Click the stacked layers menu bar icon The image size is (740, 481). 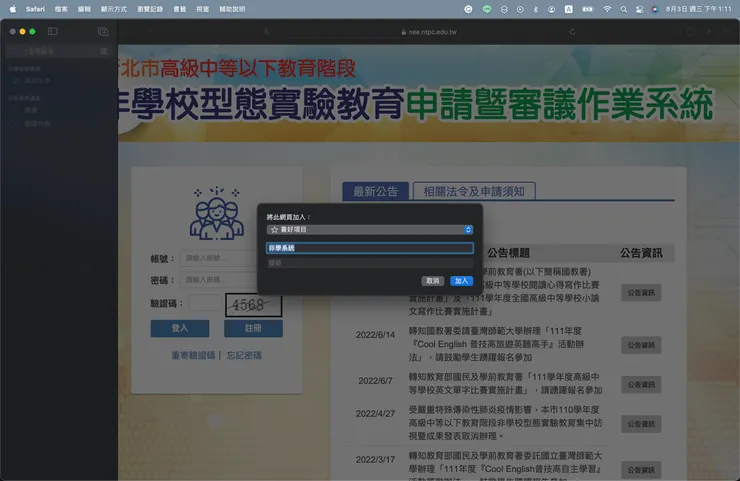[x=504, y=9]
